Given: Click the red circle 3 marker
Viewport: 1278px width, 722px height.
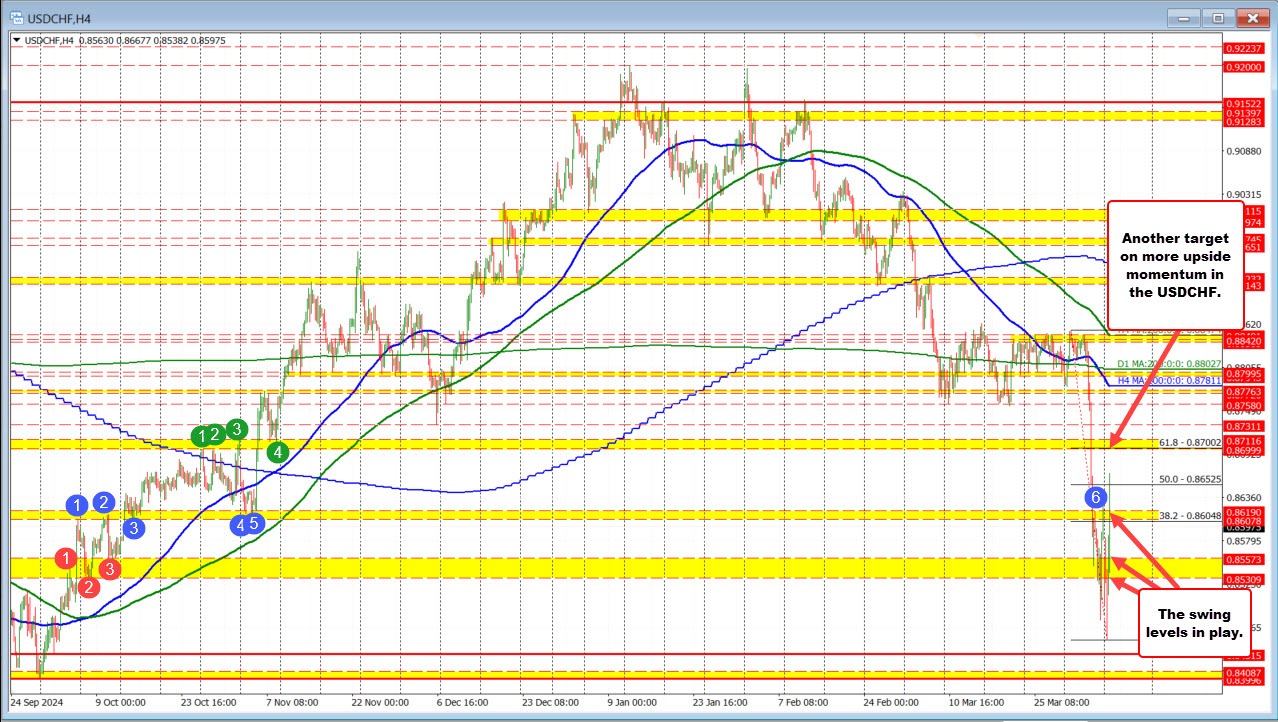Looking at the screenshot, I should click(111, 568).
